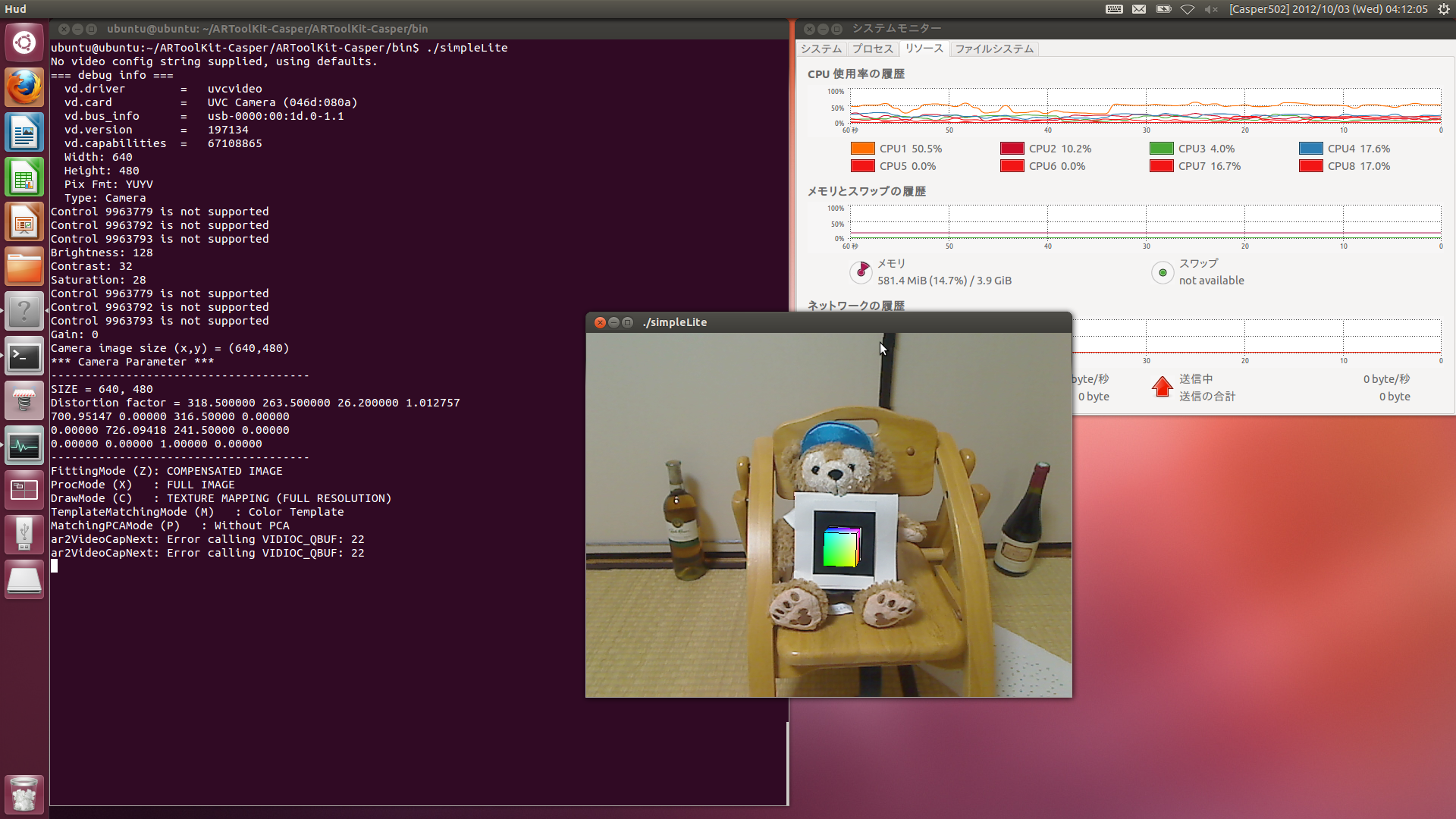Click the memory usage pie color button
Image resolution: width=1456 pixels, height=819 pixels.
861,271
